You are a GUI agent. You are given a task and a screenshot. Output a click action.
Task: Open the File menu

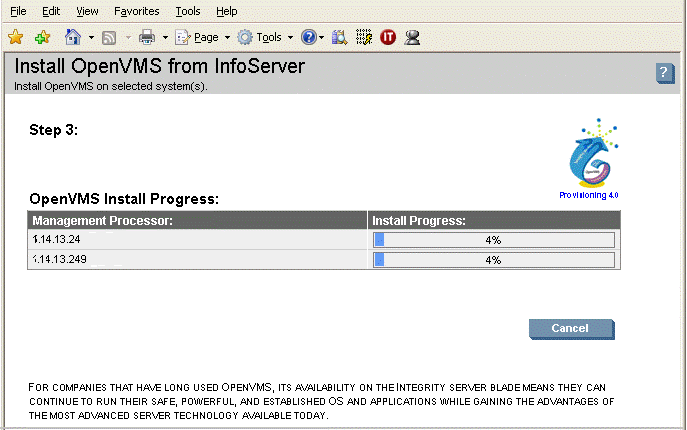click(x=18, y=11)
